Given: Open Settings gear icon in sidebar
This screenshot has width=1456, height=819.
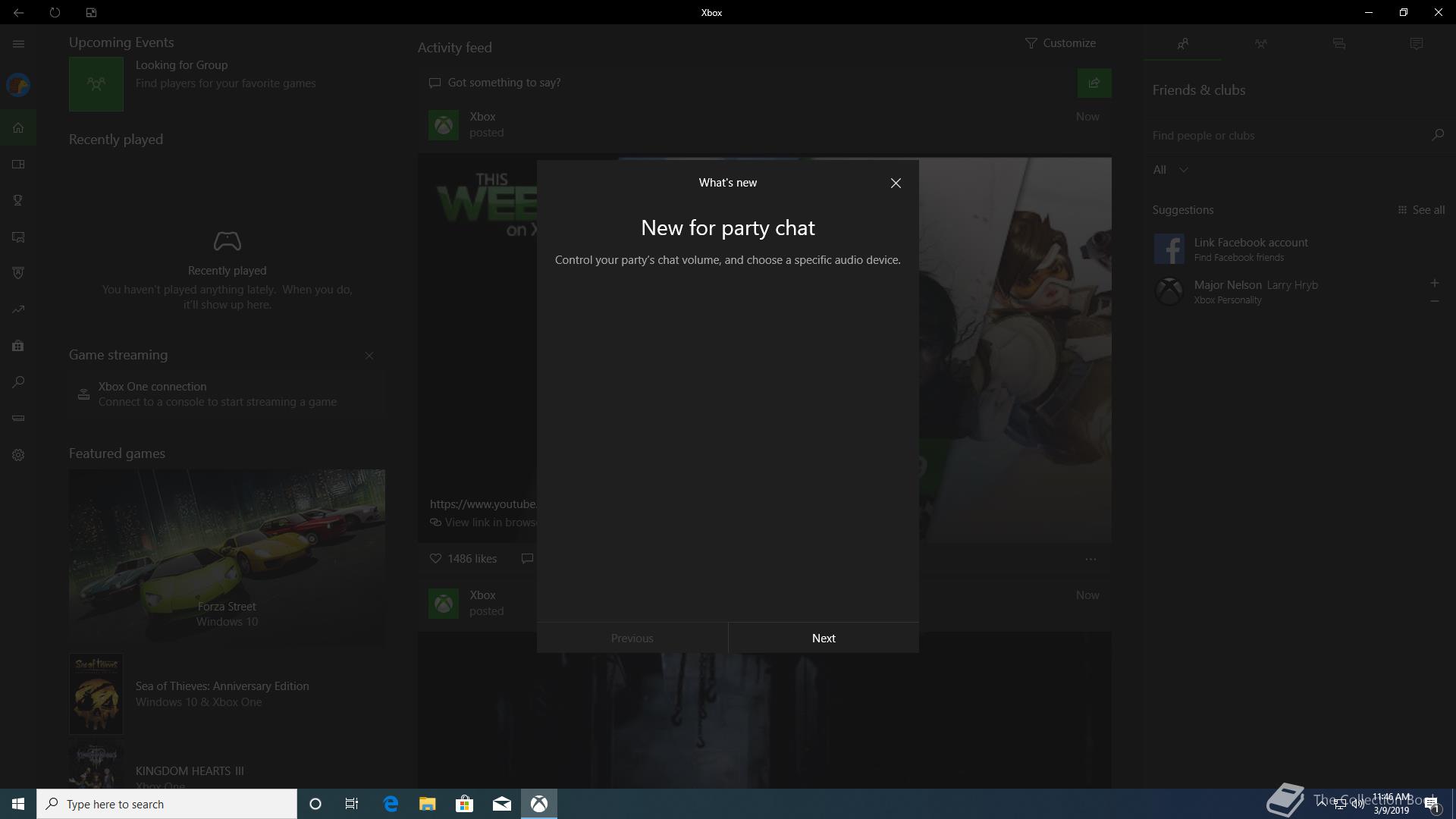Looking at the screenshot, I should coord(18,455).
